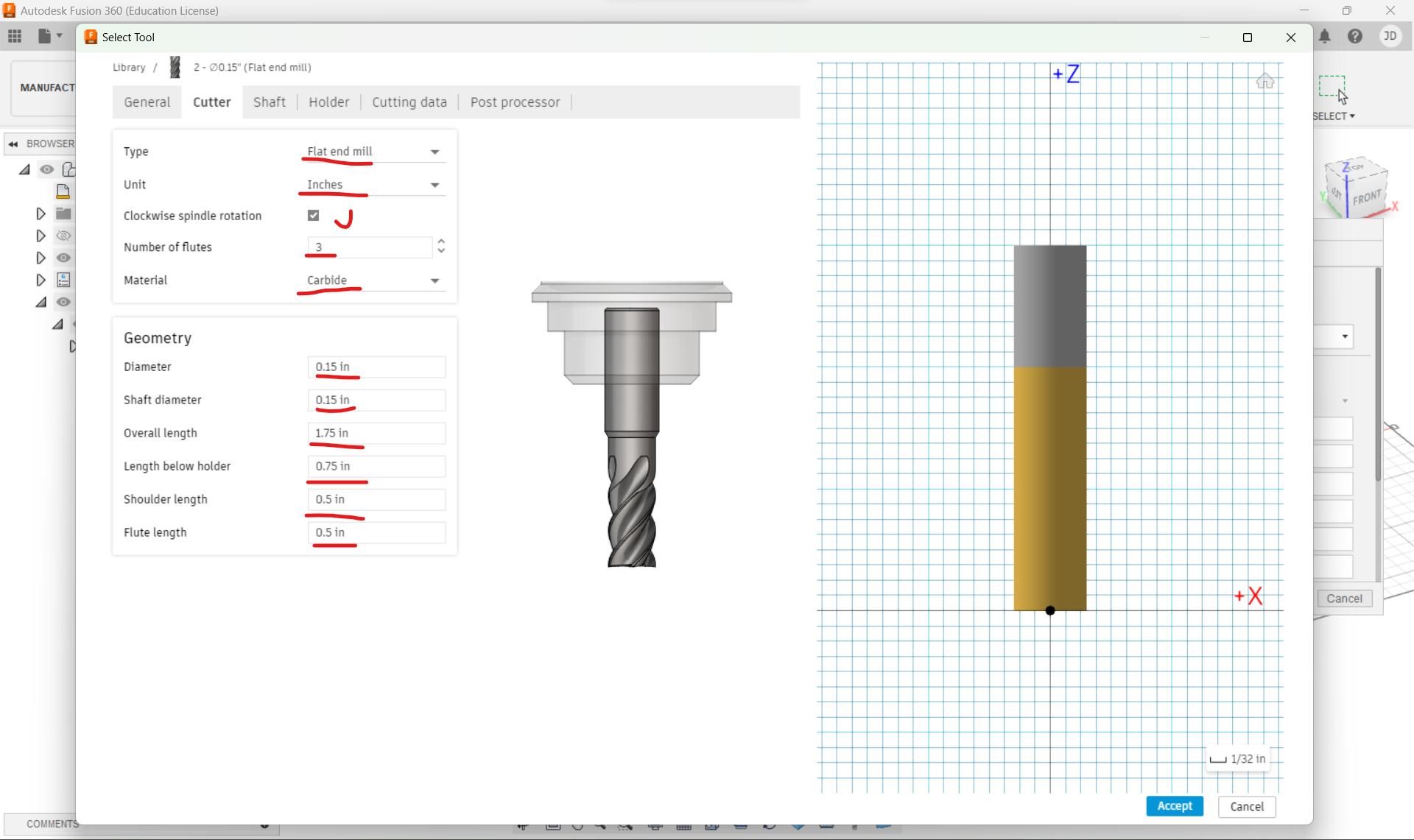Open the Unit dropdown set to Inches
Viewport: 1414px width, 840px height.
coord(373,185)
